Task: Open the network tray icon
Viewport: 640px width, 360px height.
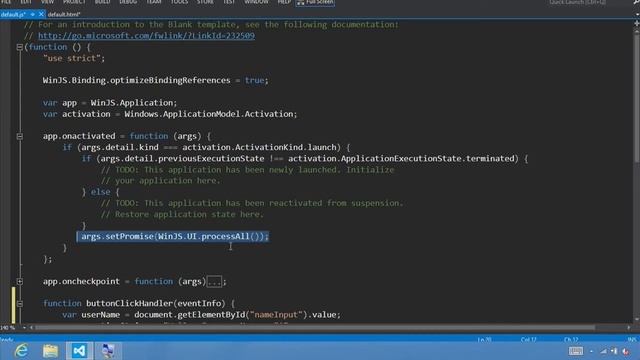Action: [604, 351]
